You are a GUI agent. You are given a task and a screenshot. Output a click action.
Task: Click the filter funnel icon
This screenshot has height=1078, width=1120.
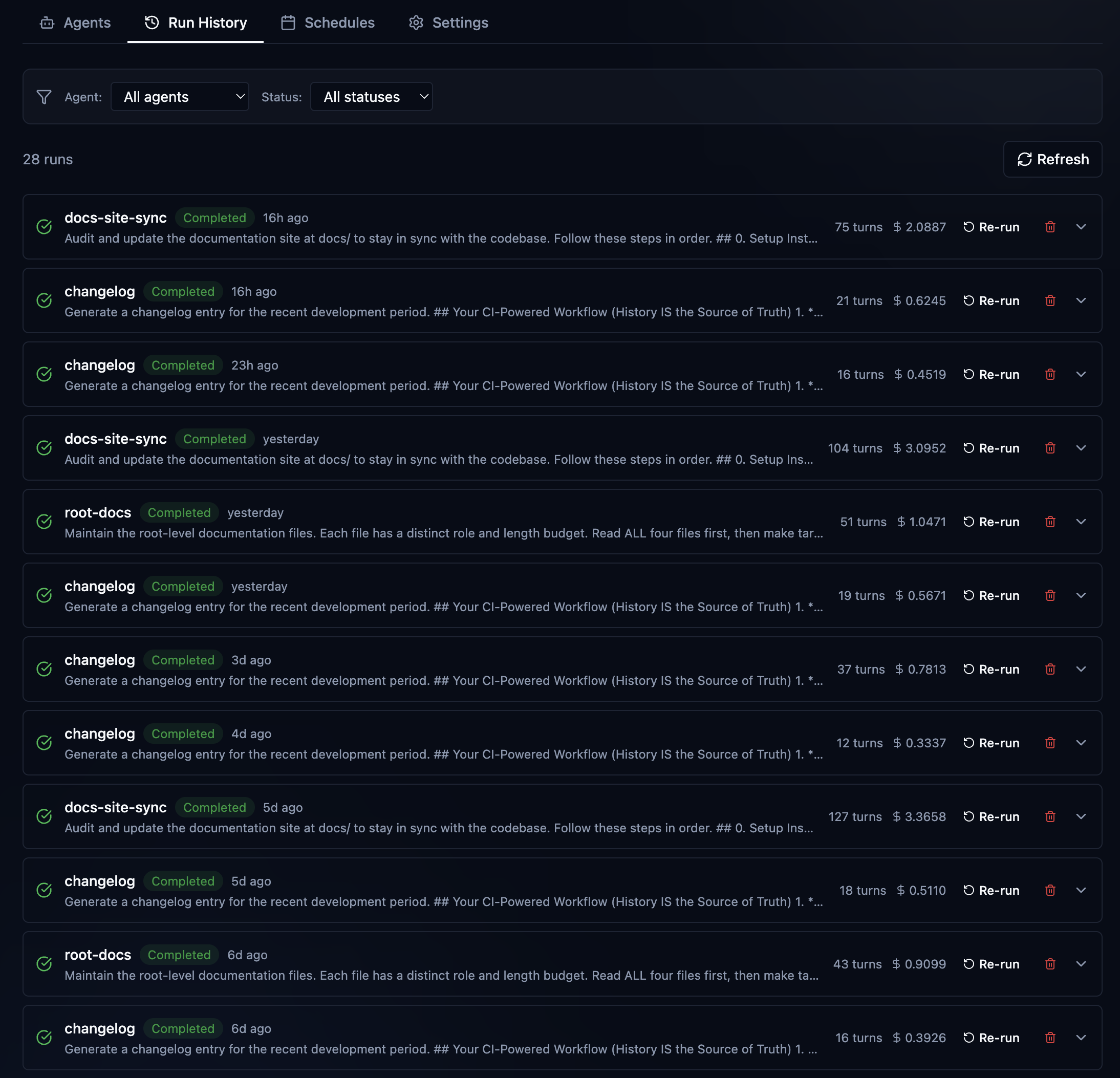click(x=44, y=97)
